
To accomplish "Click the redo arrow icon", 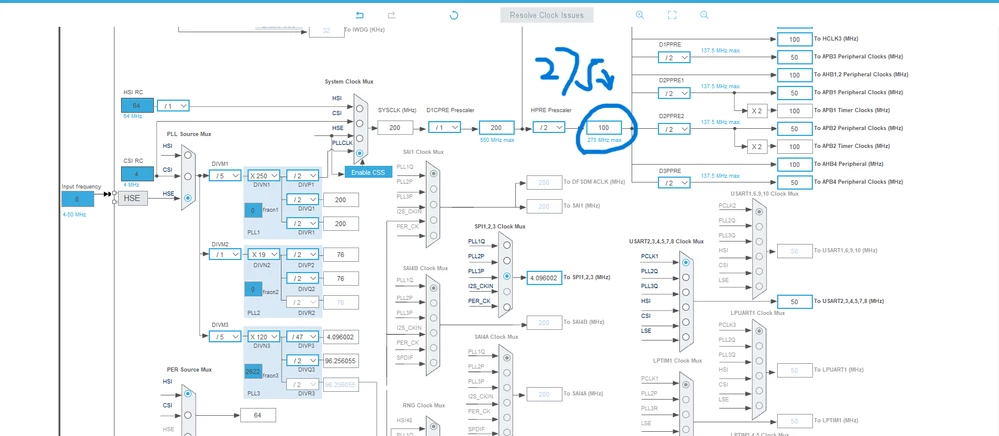I will tap(392, 15).
